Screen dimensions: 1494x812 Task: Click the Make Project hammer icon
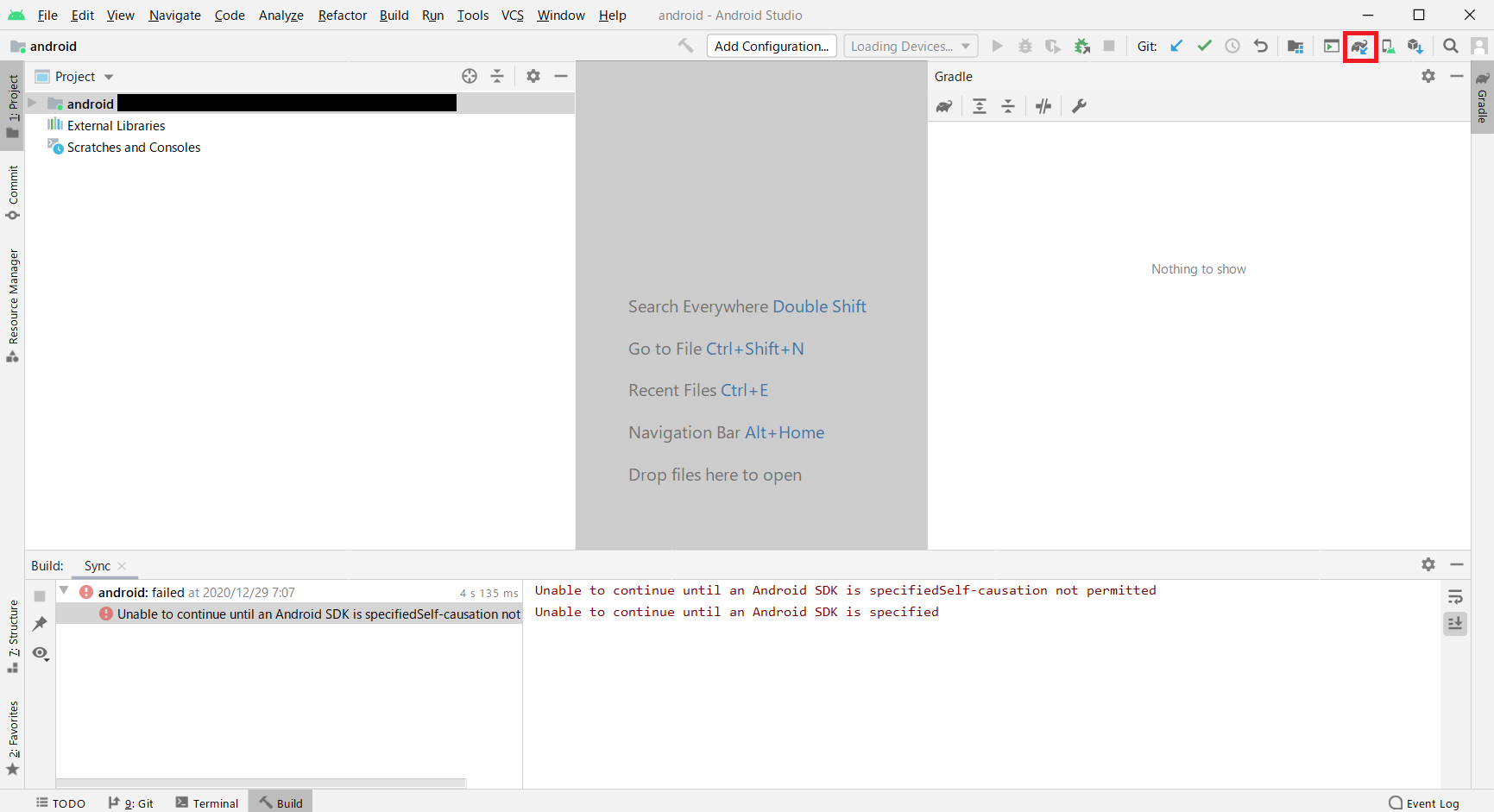tap(686, 46)
